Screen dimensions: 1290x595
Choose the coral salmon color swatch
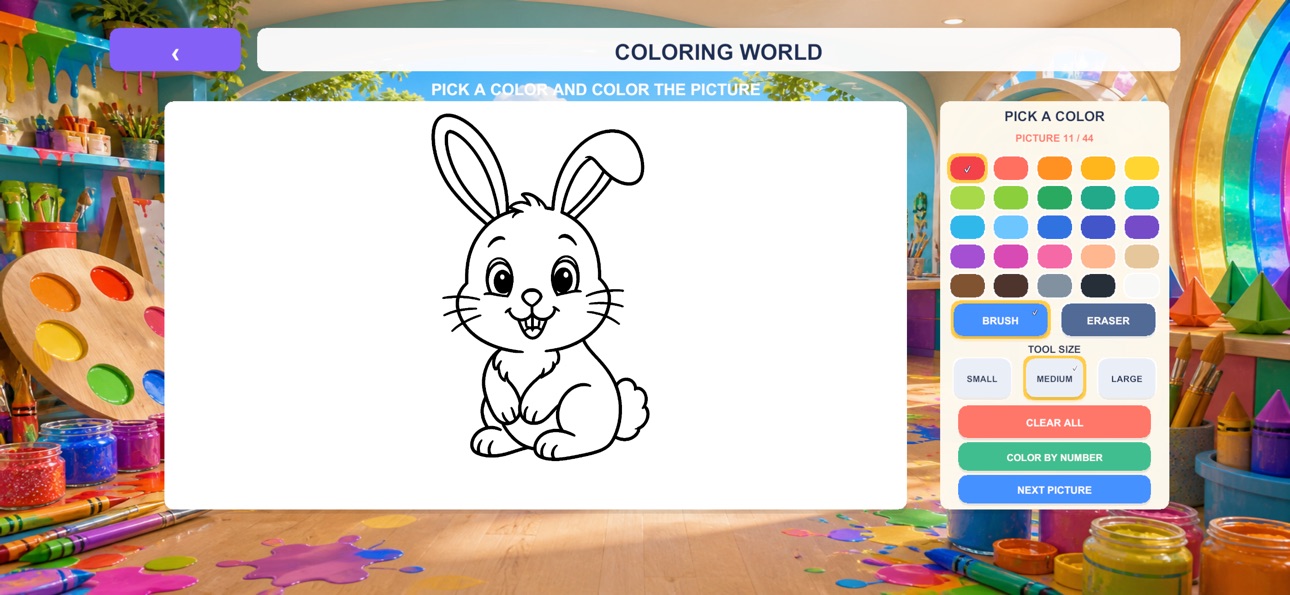pos(1011,168)
